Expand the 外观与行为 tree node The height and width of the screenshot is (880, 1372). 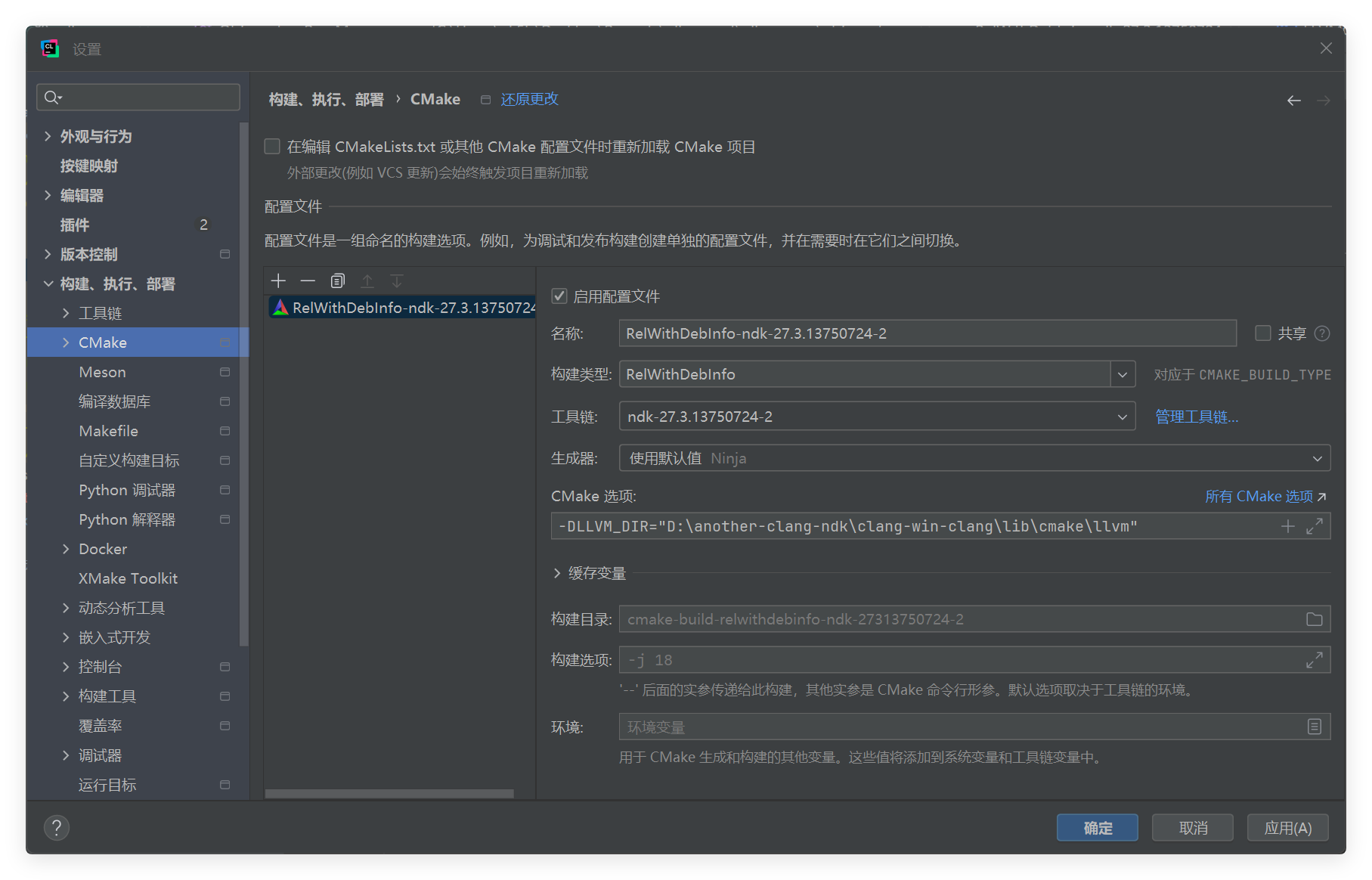[x=48, y=136]
